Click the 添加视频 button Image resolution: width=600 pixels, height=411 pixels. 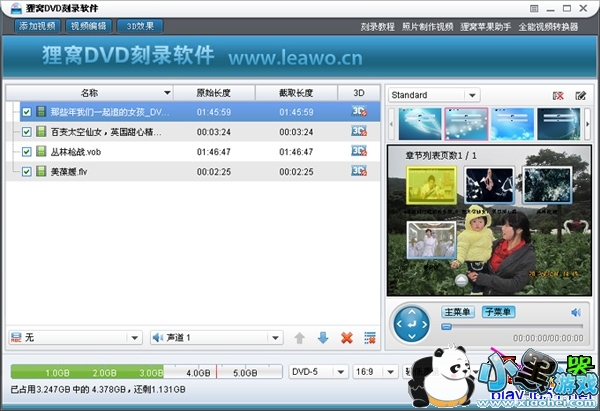click(37, 25)
